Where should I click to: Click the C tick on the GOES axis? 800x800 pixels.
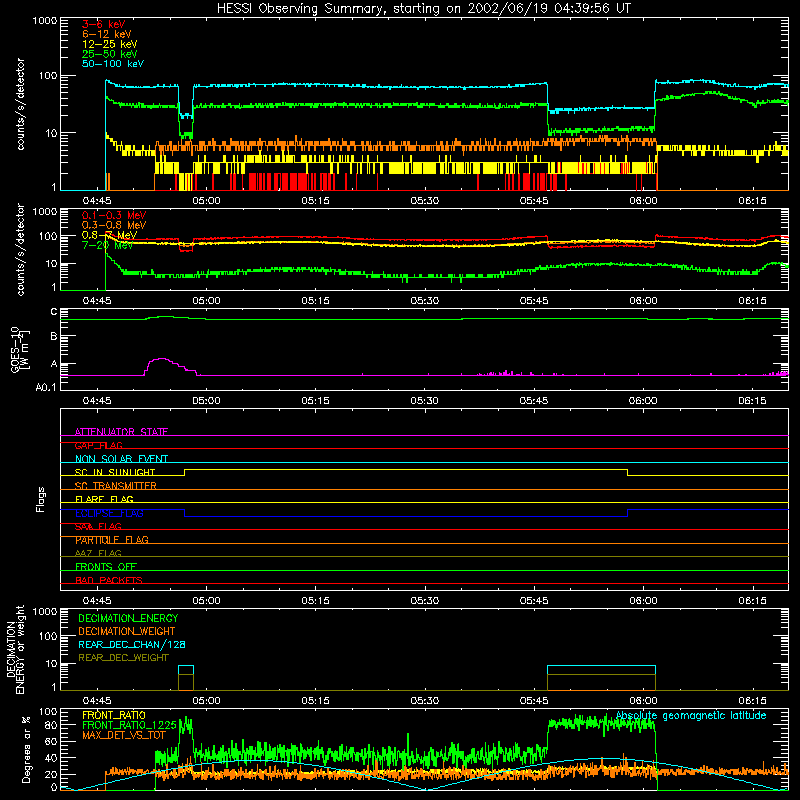coord(54,312)
